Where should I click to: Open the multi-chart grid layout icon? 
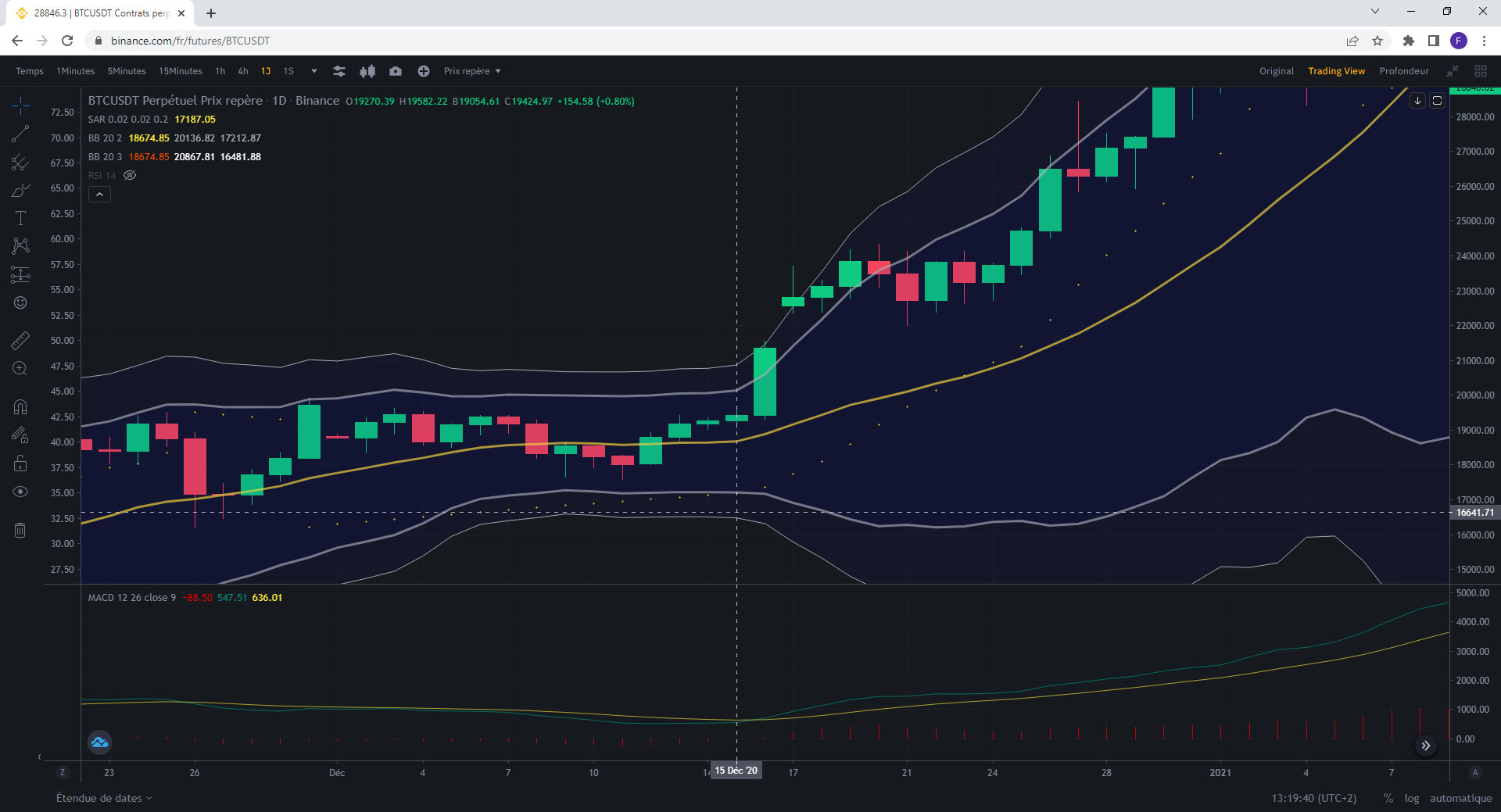click(x=1481, y=71)
